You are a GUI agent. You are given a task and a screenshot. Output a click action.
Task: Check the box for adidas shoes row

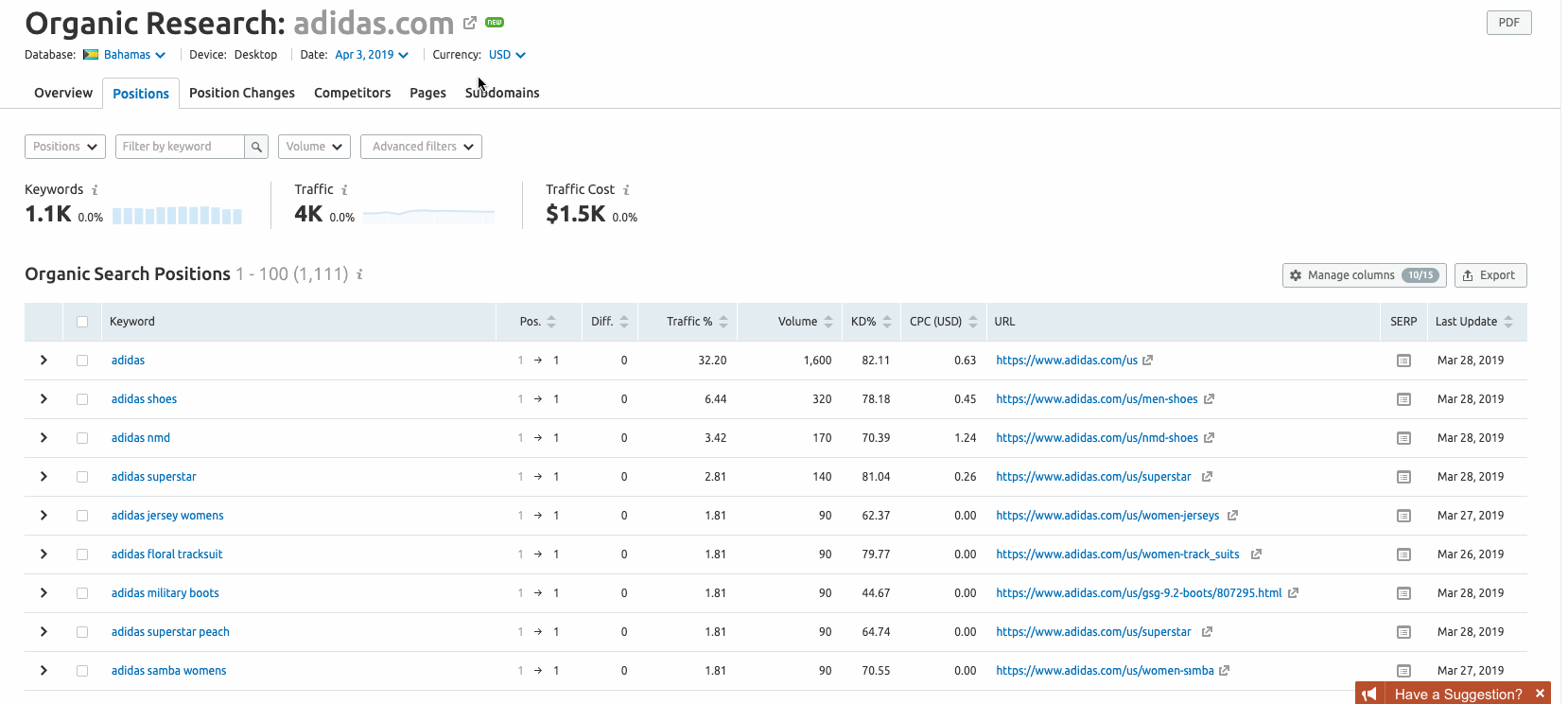pos(82,399)
